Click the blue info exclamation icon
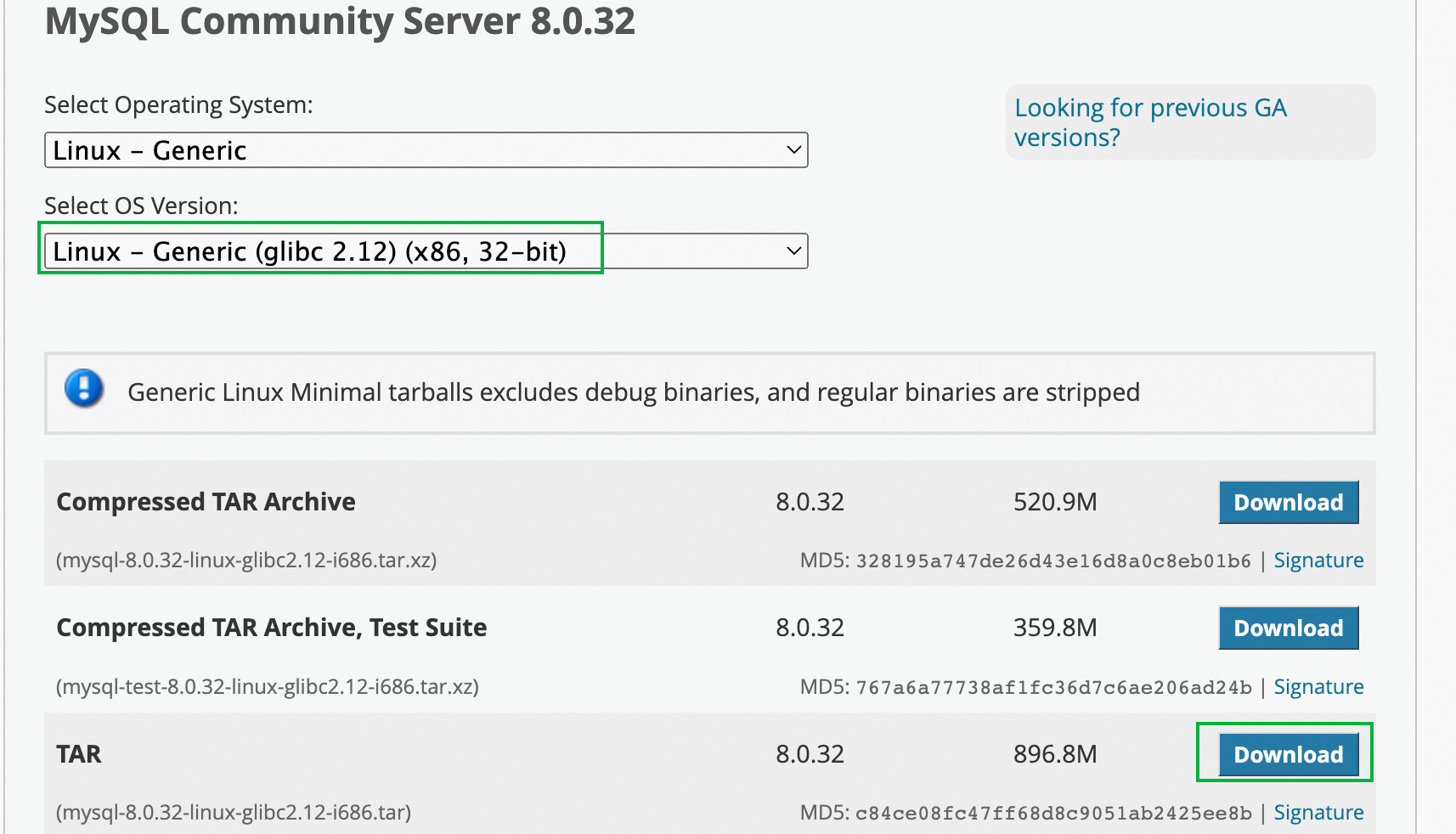 coord(84,389)
